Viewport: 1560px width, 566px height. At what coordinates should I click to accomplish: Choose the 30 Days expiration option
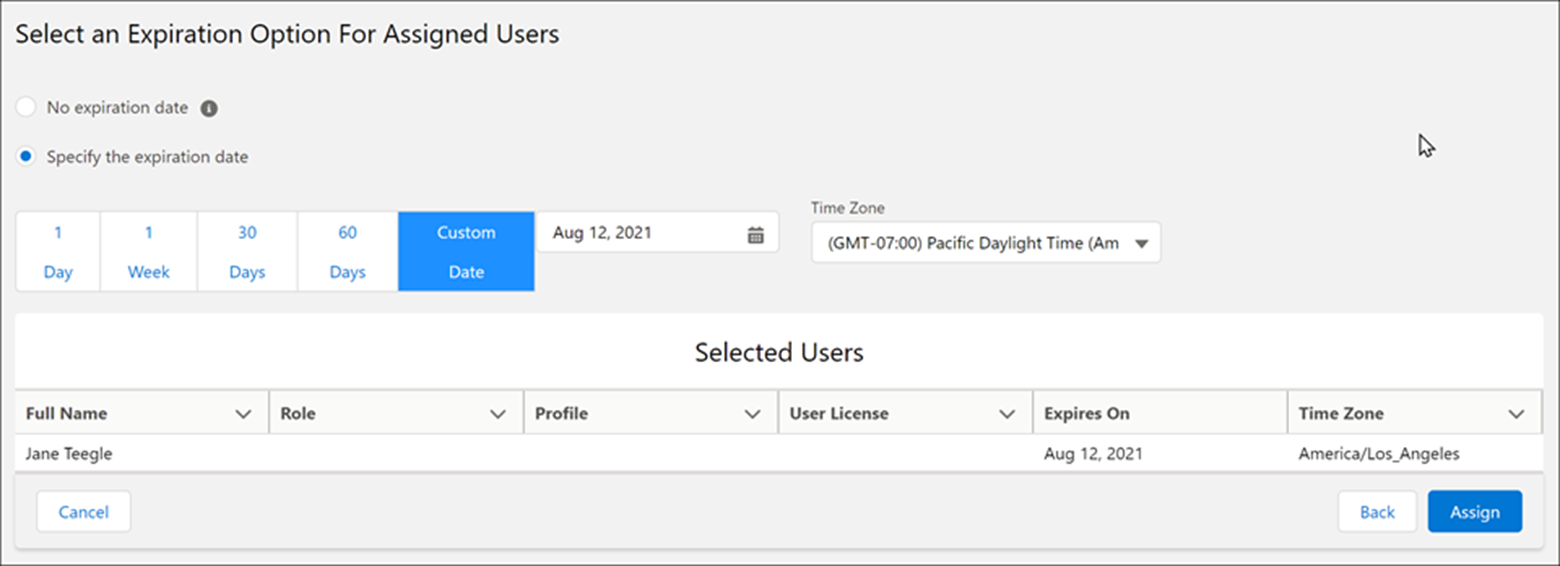click(247, 252)
